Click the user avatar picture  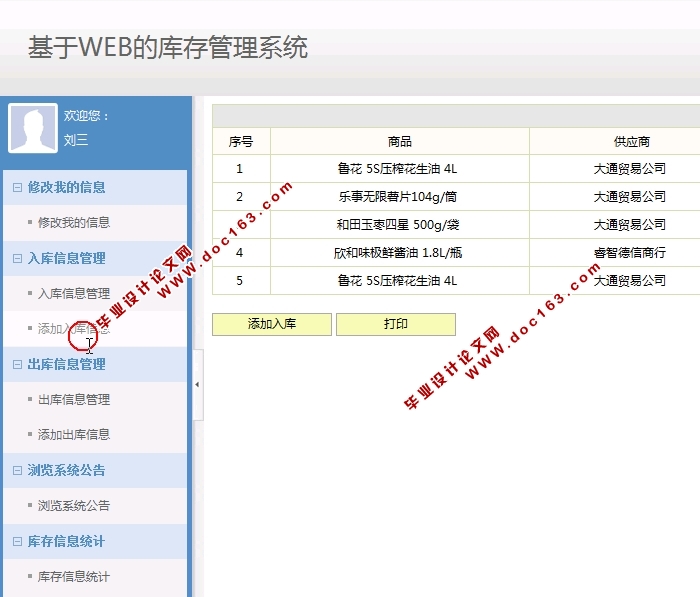[33, 128]
